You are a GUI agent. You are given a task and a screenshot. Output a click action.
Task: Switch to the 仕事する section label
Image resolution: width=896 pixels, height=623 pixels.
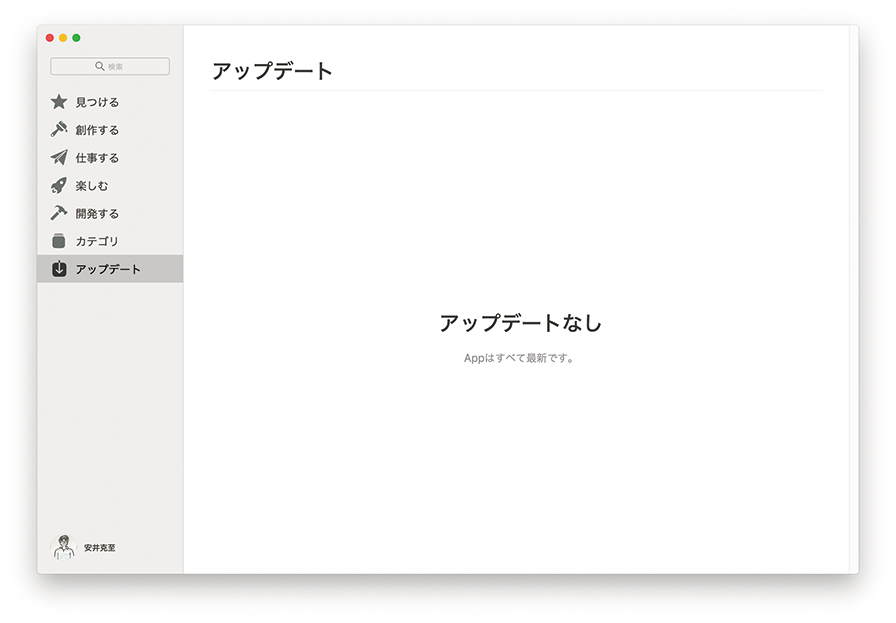coord(97,158)
